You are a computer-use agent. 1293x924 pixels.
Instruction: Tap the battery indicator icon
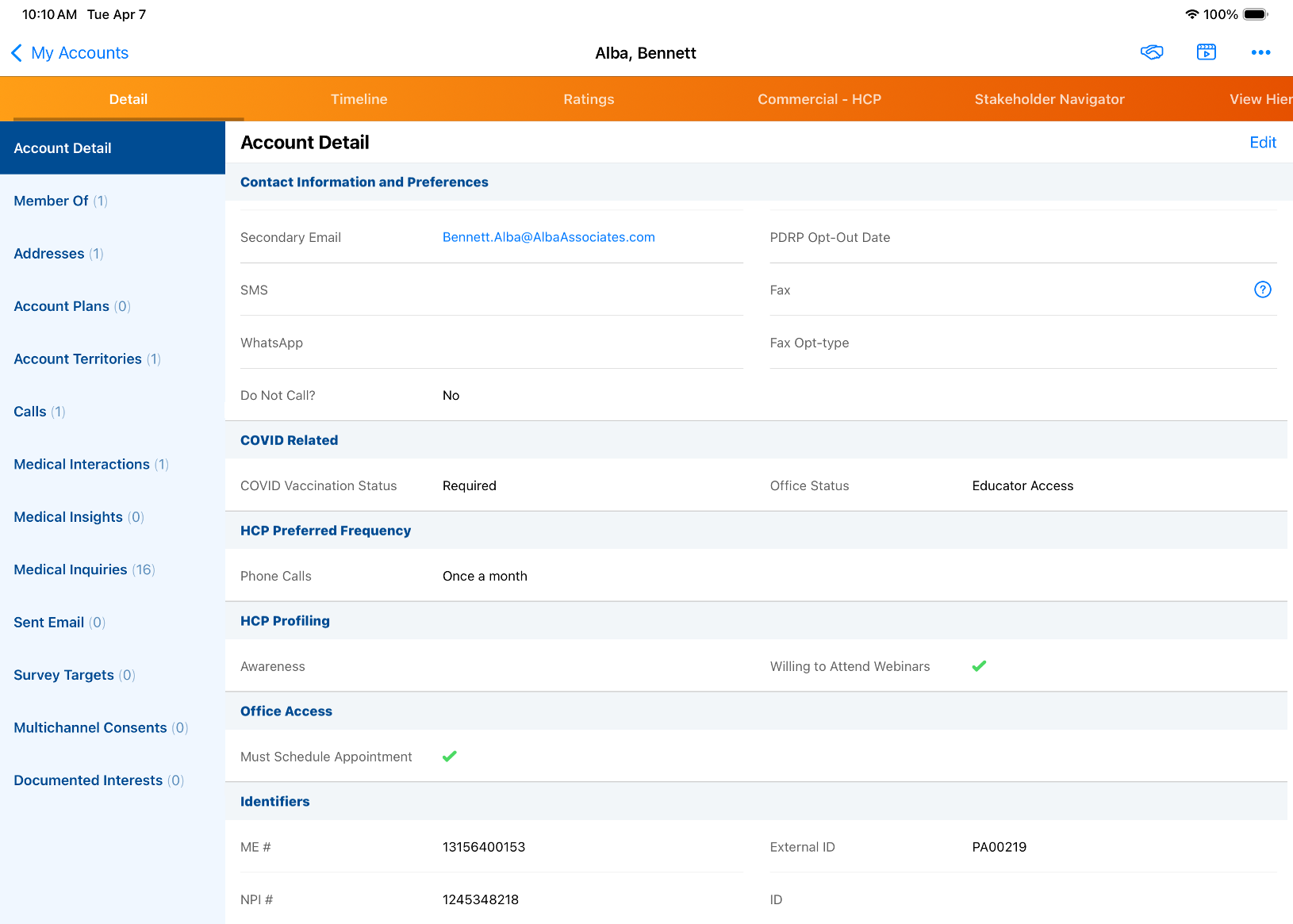[1255, 14]
